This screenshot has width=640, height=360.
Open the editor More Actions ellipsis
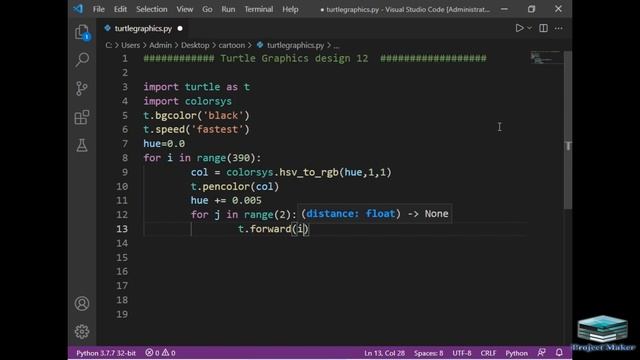(558, 28)
